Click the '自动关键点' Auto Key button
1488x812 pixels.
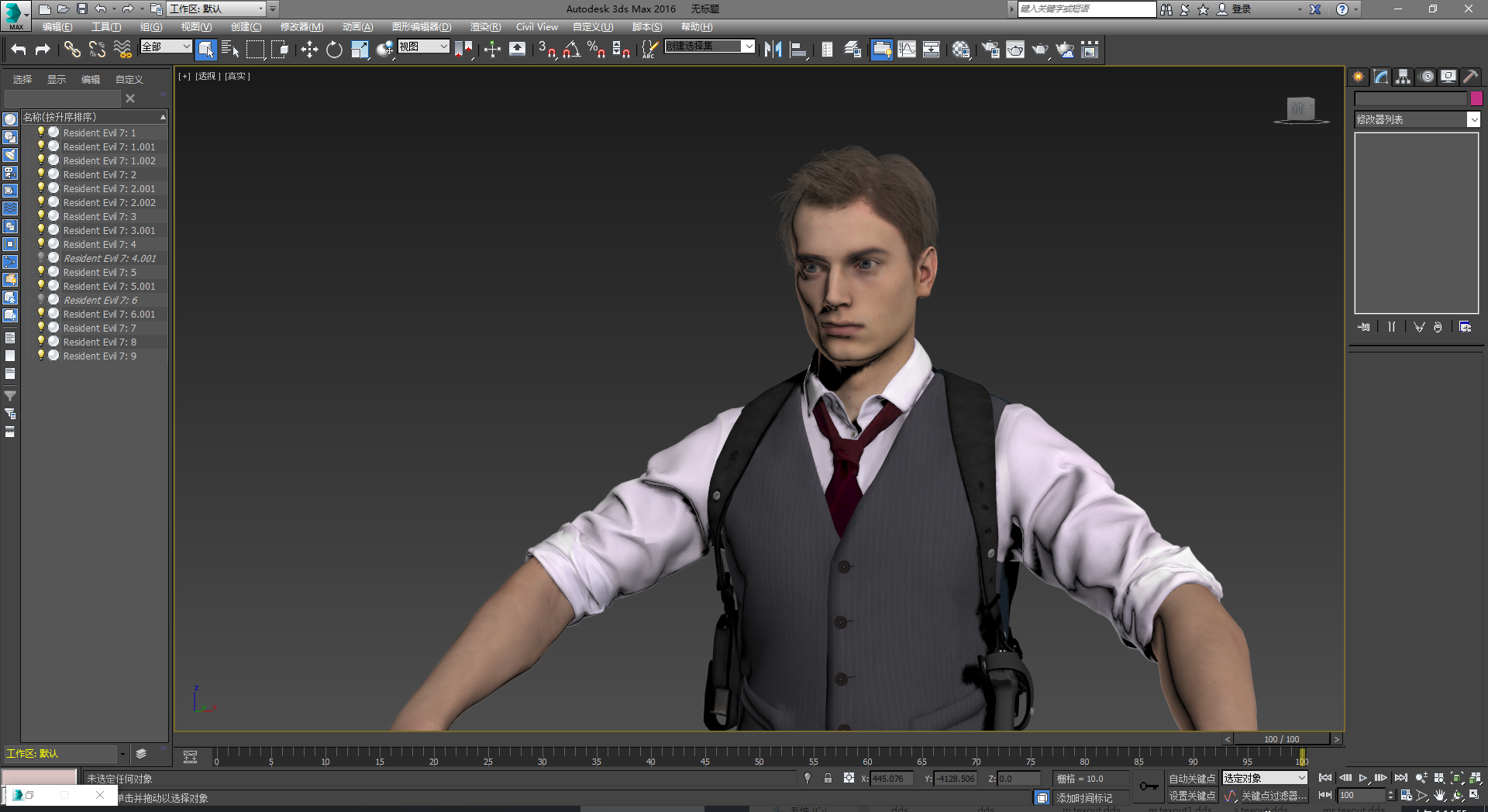[1192, 779]
